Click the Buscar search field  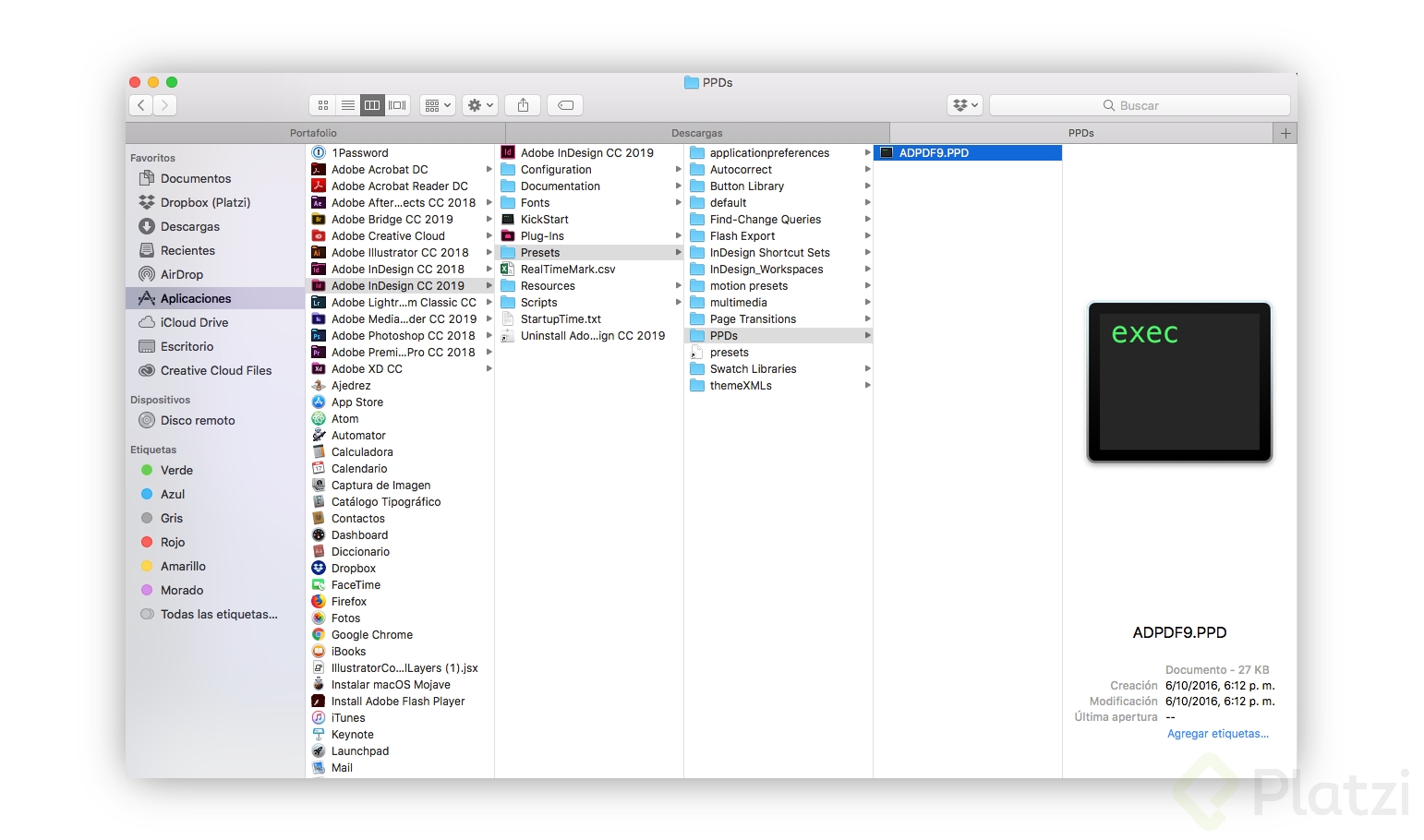[x=1140, y=105]
